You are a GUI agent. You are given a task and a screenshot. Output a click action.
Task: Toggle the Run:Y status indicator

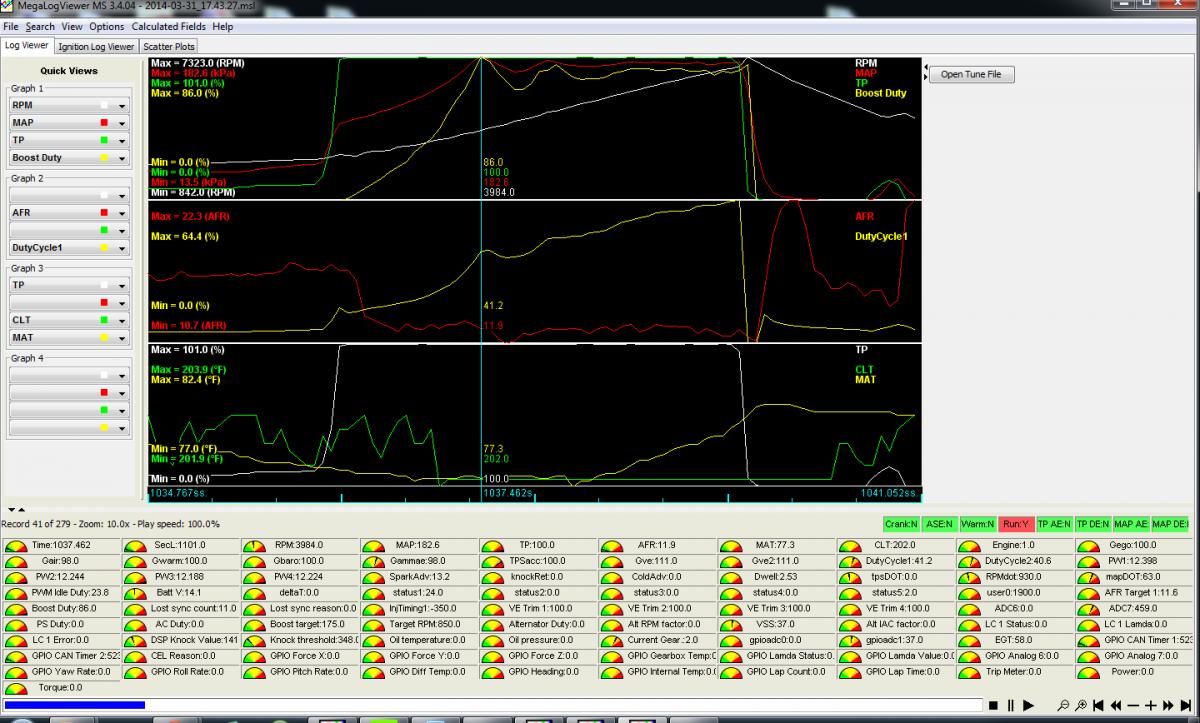click(1015, 524)
